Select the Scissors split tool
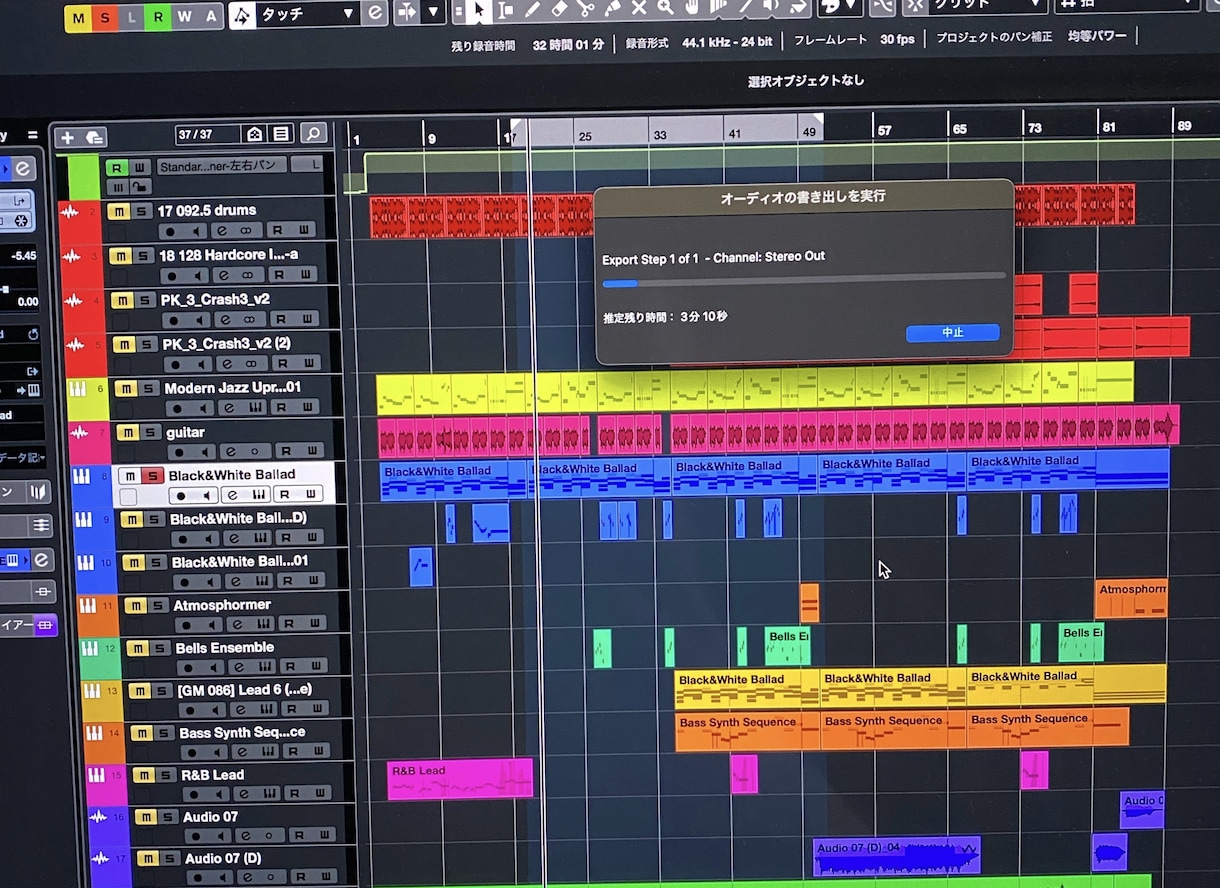This screenshot has width=1220, height=888. pyautogui.click(x=586, y=9)
